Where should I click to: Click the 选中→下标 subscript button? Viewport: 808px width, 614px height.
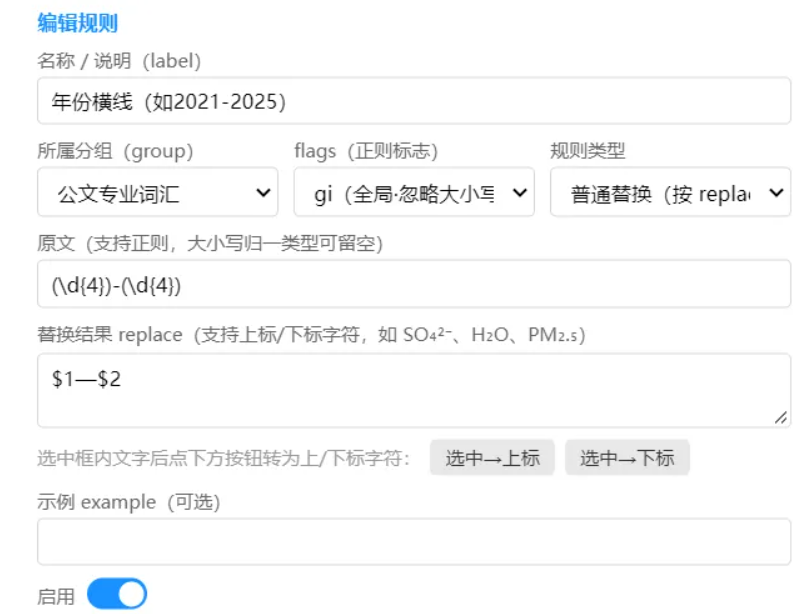pyautogui.click(x=627, y=457)
